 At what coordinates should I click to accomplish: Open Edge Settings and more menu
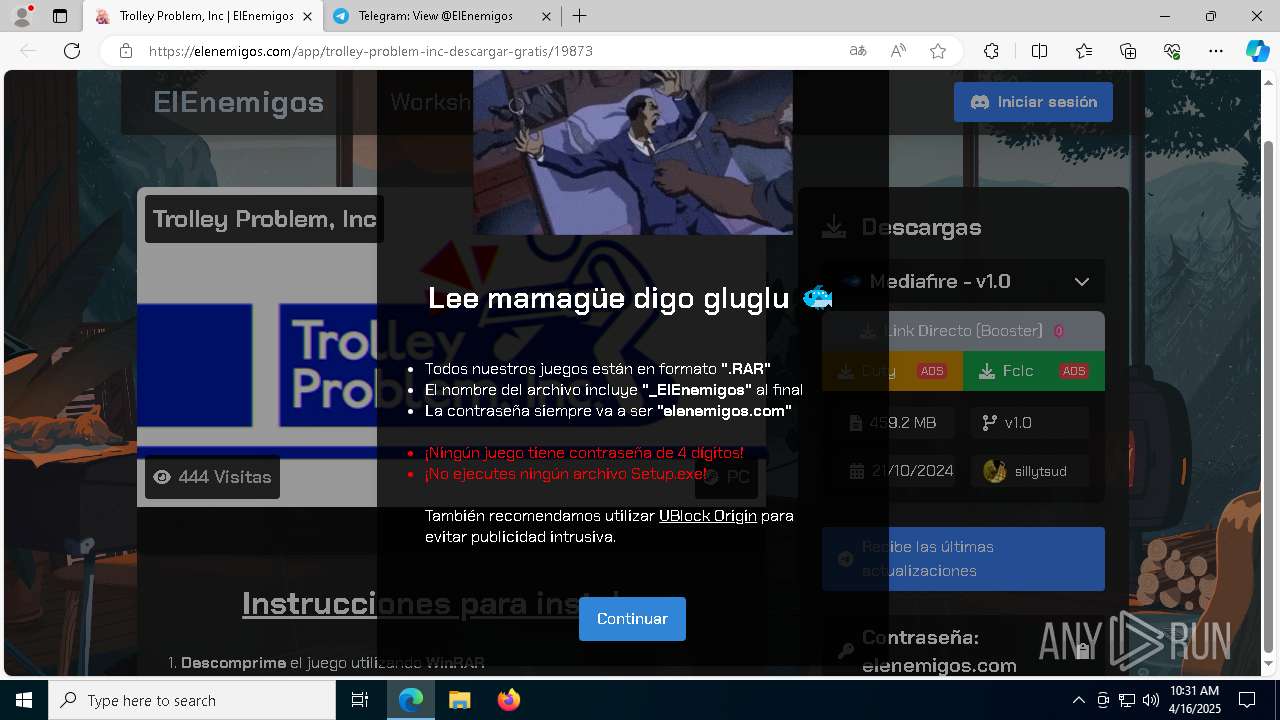[x=1216, y=51]
